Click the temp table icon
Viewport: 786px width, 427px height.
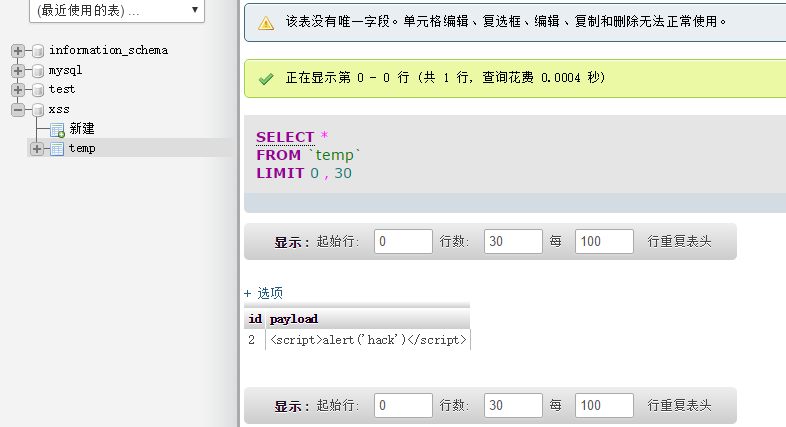tap(57, 149)
